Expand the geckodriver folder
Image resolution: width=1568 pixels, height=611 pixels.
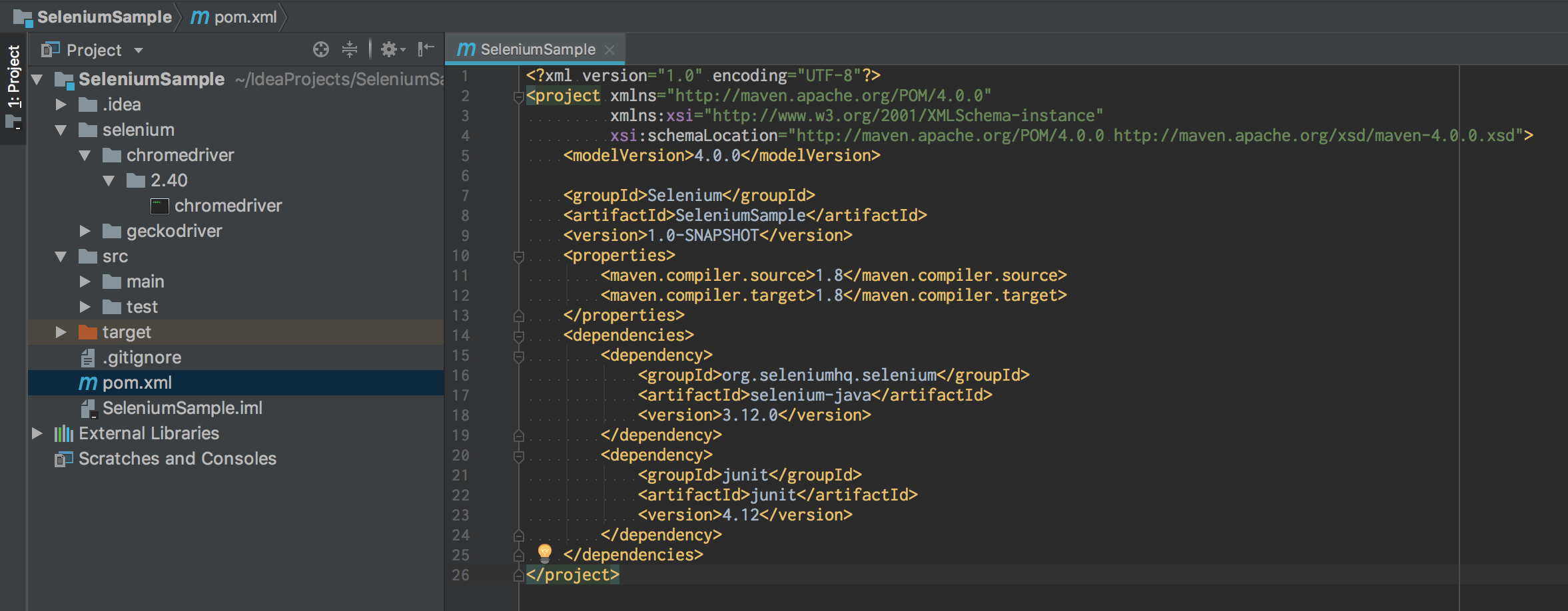coord(86,231)
